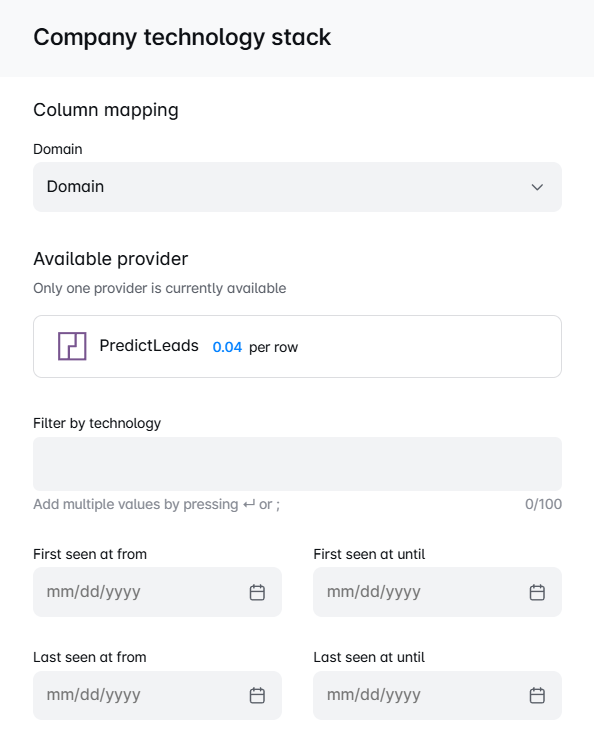Click the Available provider section title
This screenshot has height=751, width=594.
pos(111,259)
